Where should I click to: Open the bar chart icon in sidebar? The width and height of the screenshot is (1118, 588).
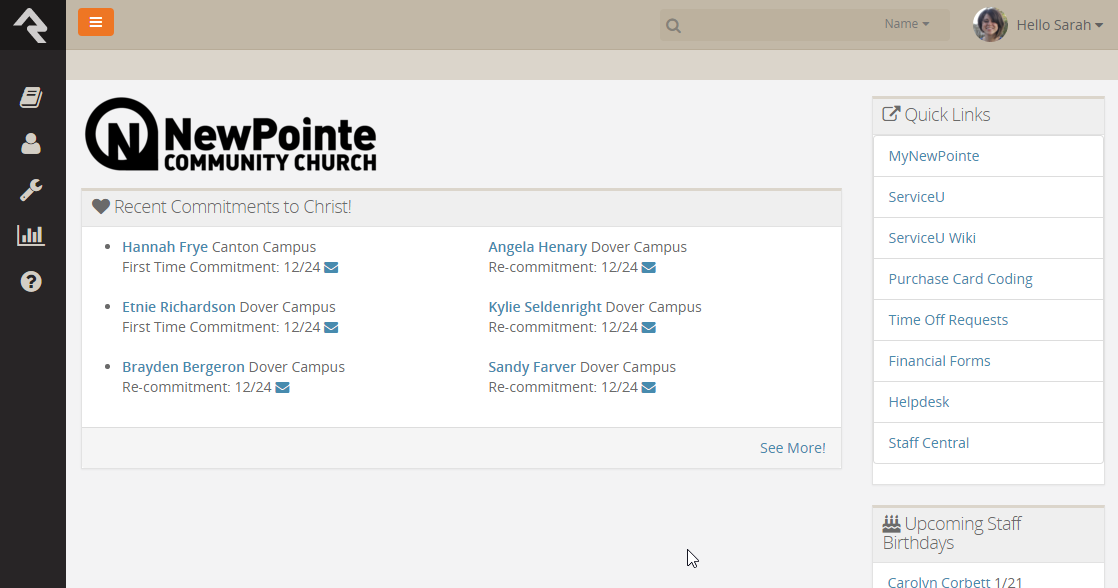31,236
